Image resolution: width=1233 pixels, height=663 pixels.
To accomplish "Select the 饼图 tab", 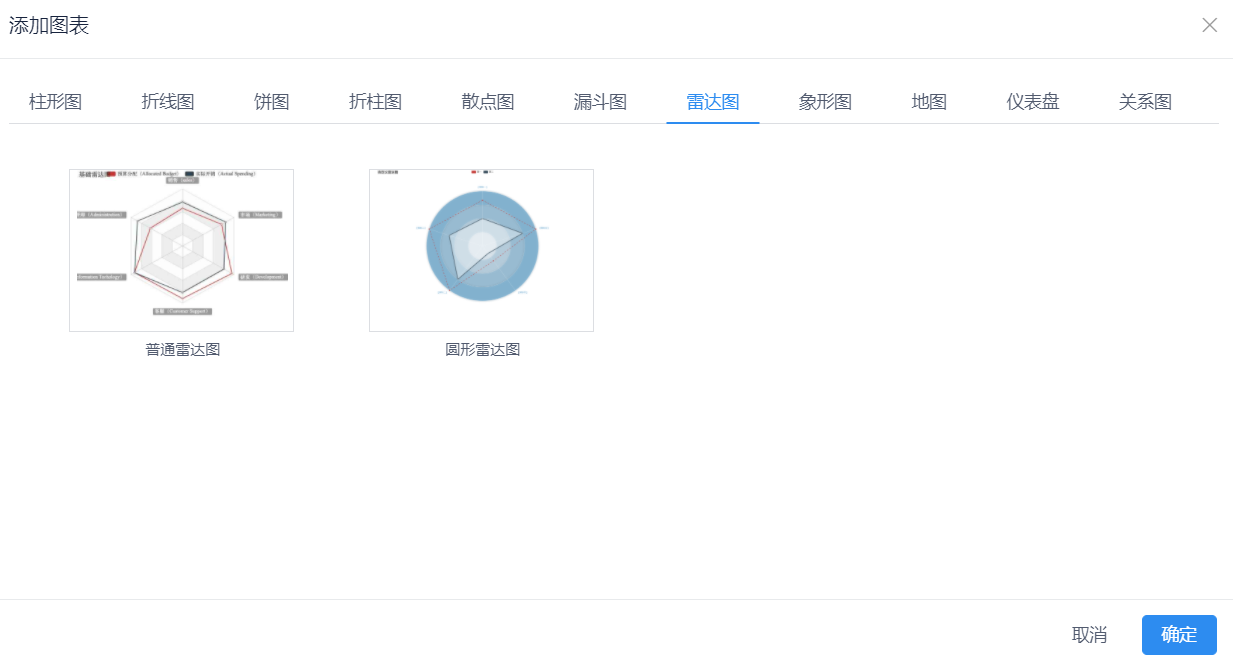I will tap(271, 101).
